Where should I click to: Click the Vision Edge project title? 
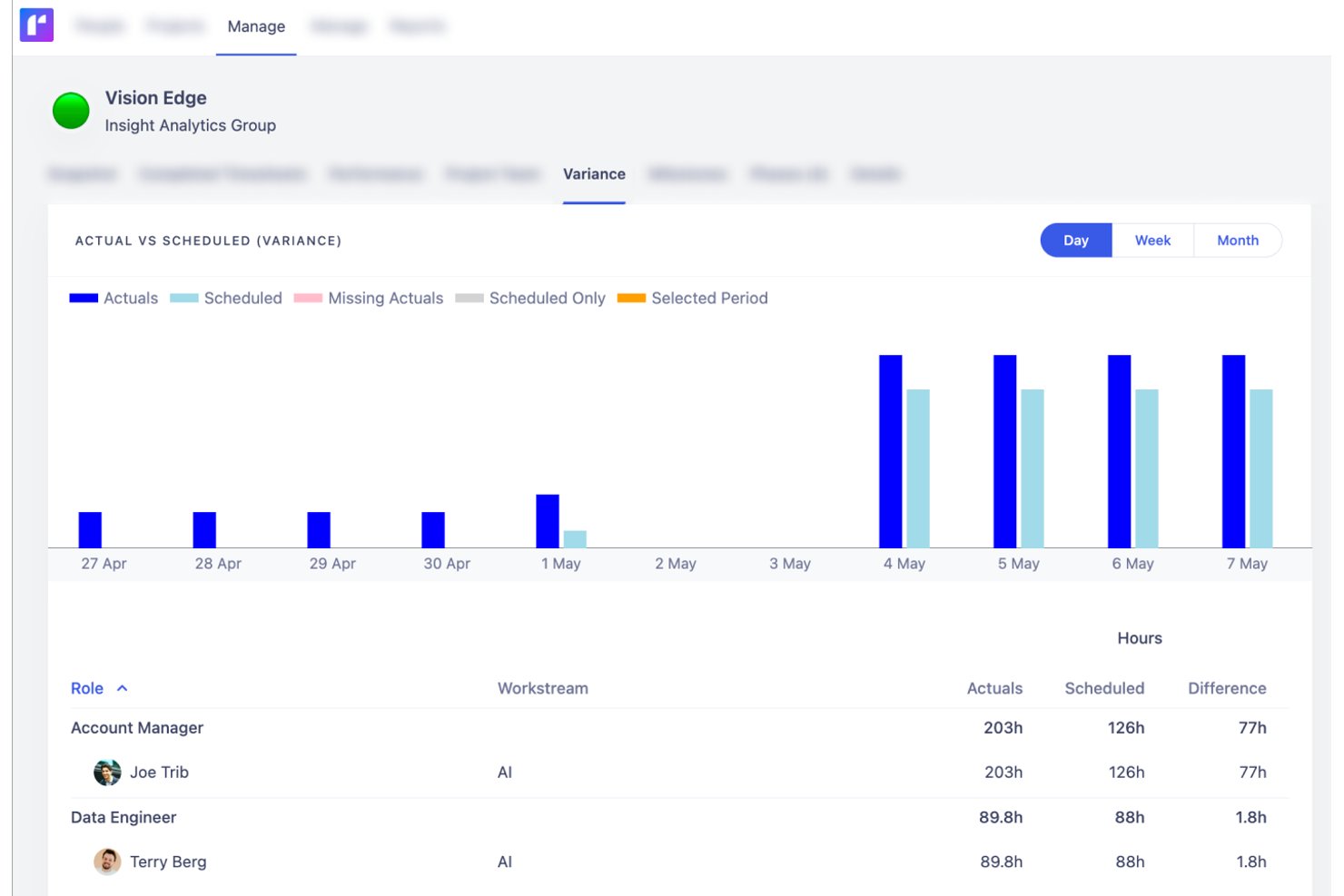(x=156, y=98)
